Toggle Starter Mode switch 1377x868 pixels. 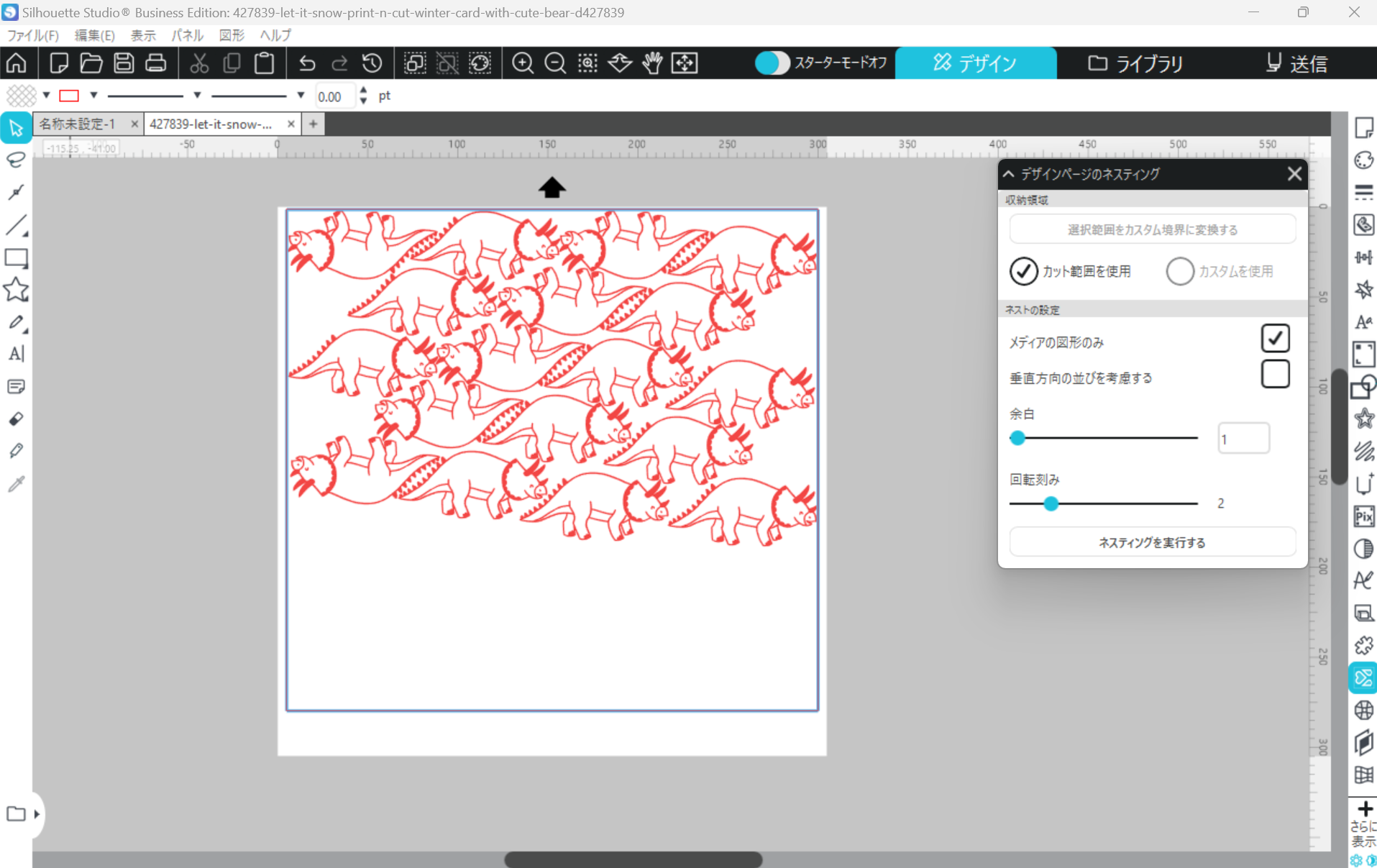coord(772,63)
